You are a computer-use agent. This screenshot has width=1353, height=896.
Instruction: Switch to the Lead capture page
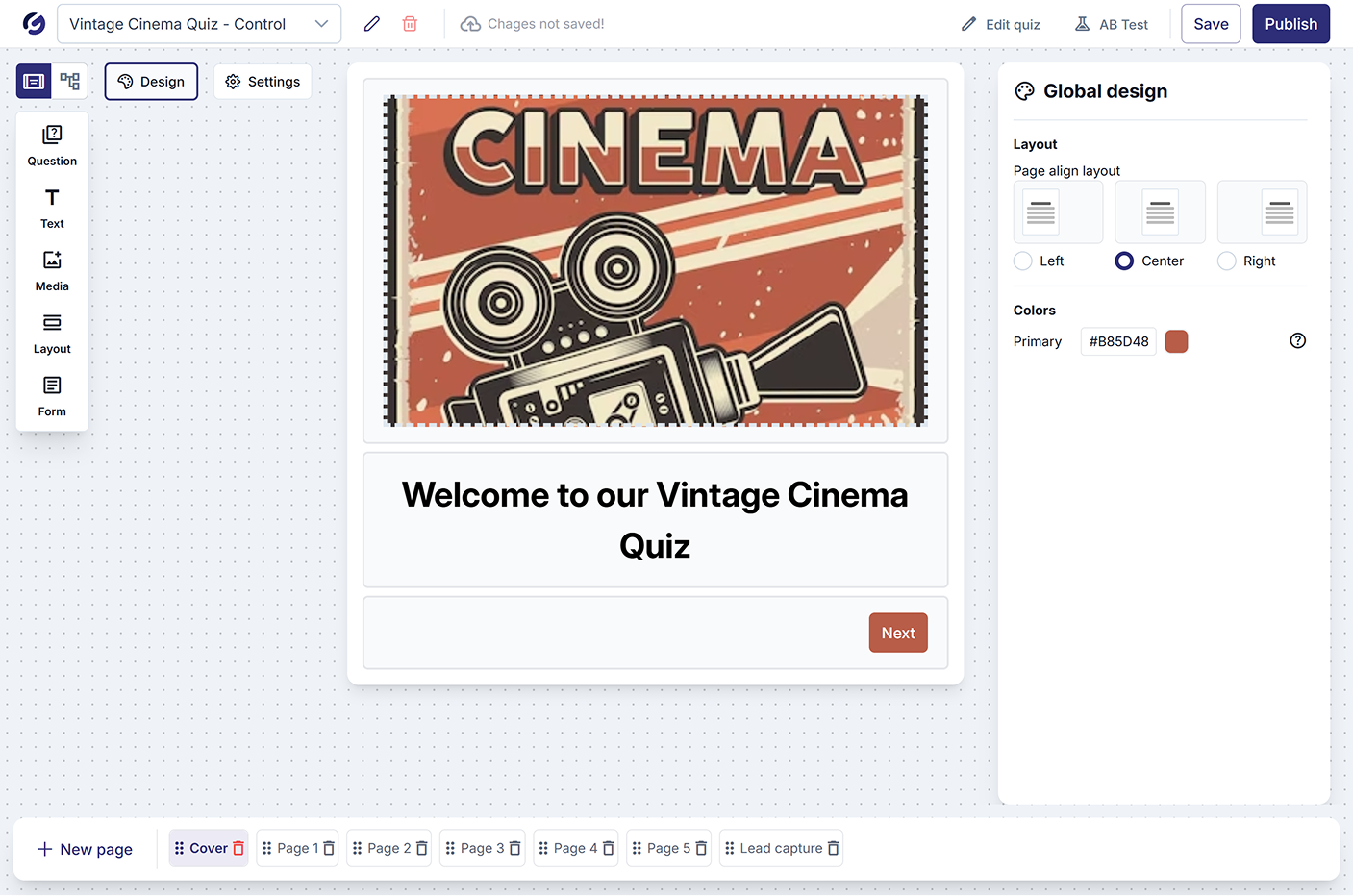[780, 849]
